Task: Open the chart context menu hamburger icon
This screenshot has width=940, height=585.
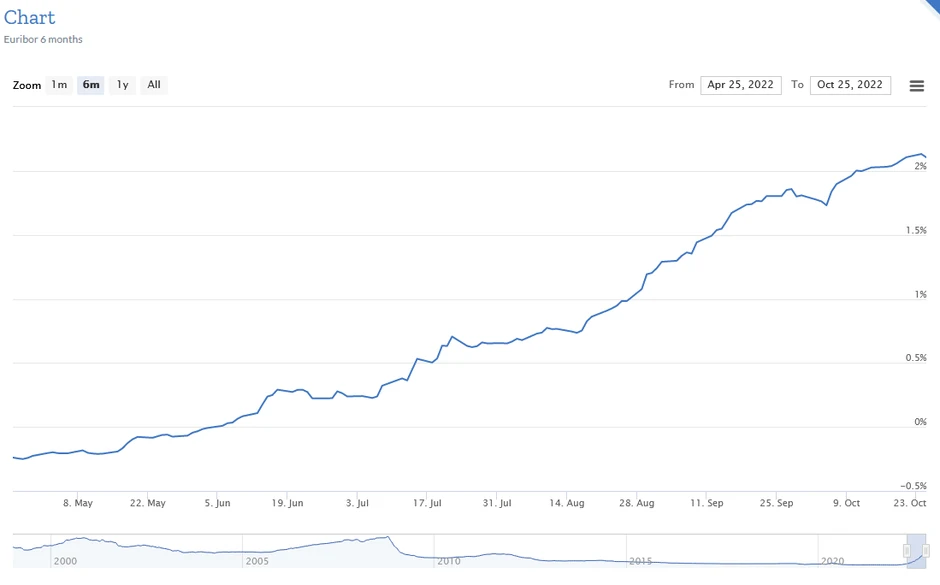Action: (x=916, y=86)
